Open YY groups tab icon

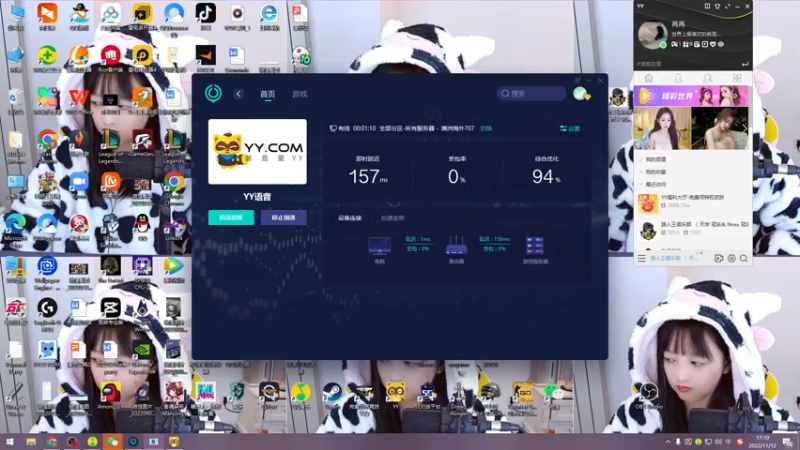[x=708, y=78]
